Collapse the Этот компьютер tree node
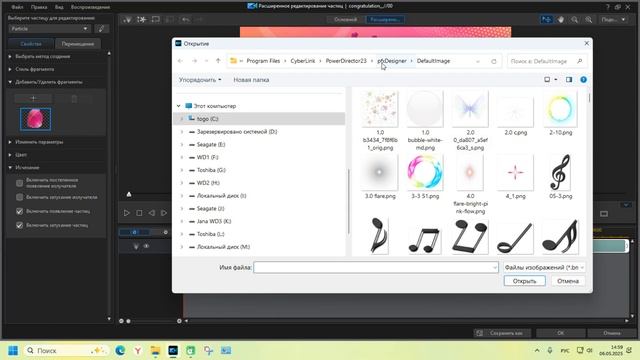640x360 pixels. 178,106
